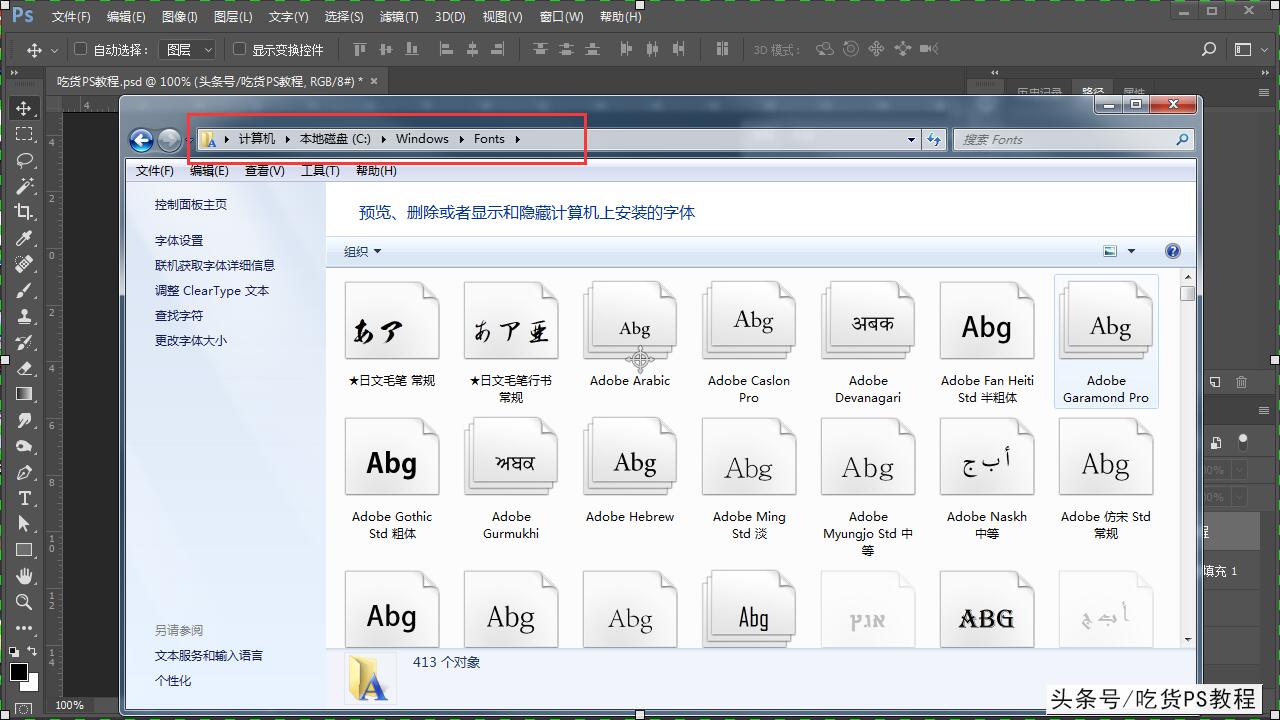Viewport: 1280px width, 720px height.
Task: Open the Photoshop 图层(L) menu
Action: (x=233, y=17)
